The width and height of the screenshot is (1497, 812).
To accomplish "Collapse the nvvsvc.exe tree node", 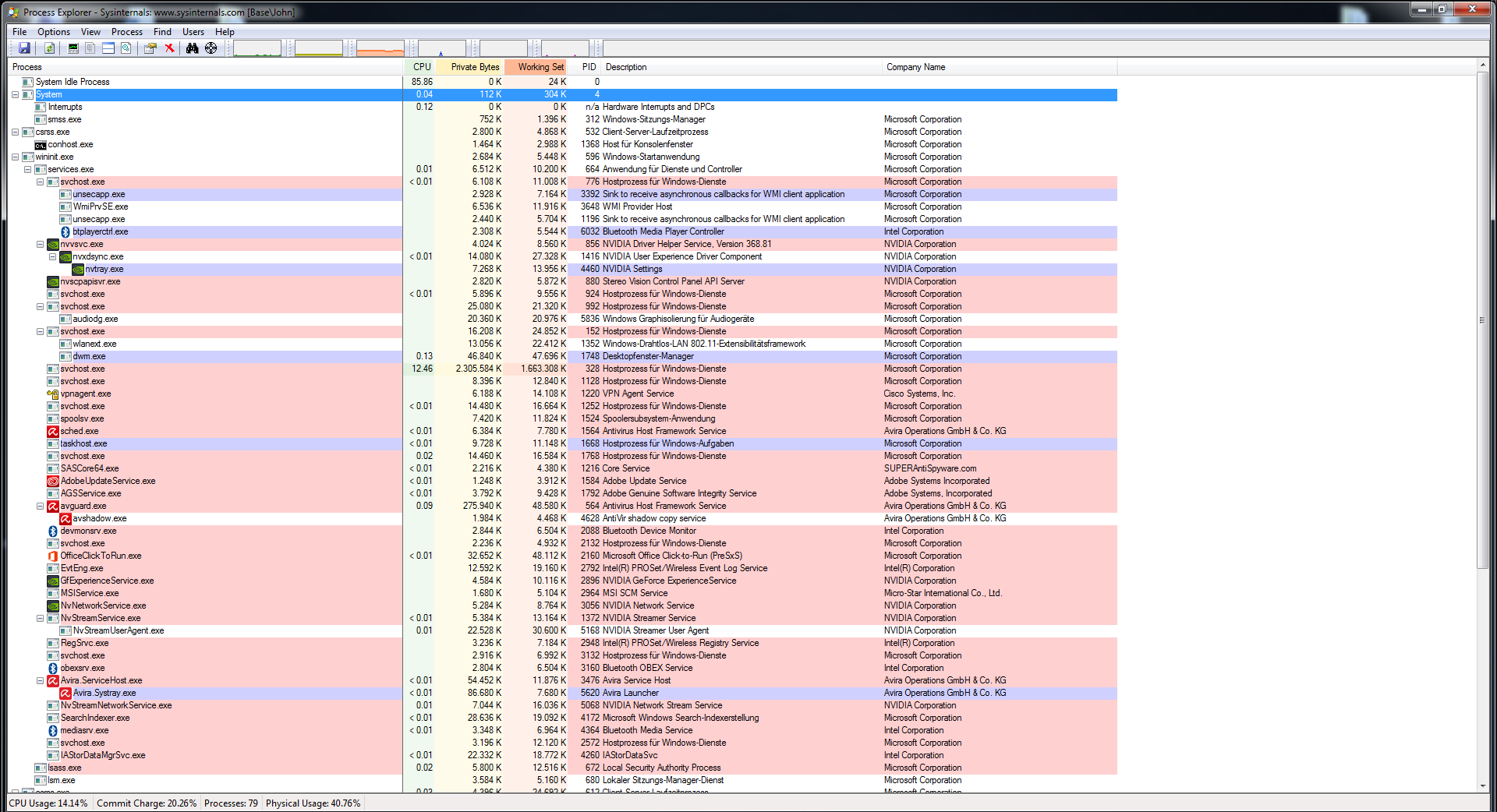I will click(40, 244).
